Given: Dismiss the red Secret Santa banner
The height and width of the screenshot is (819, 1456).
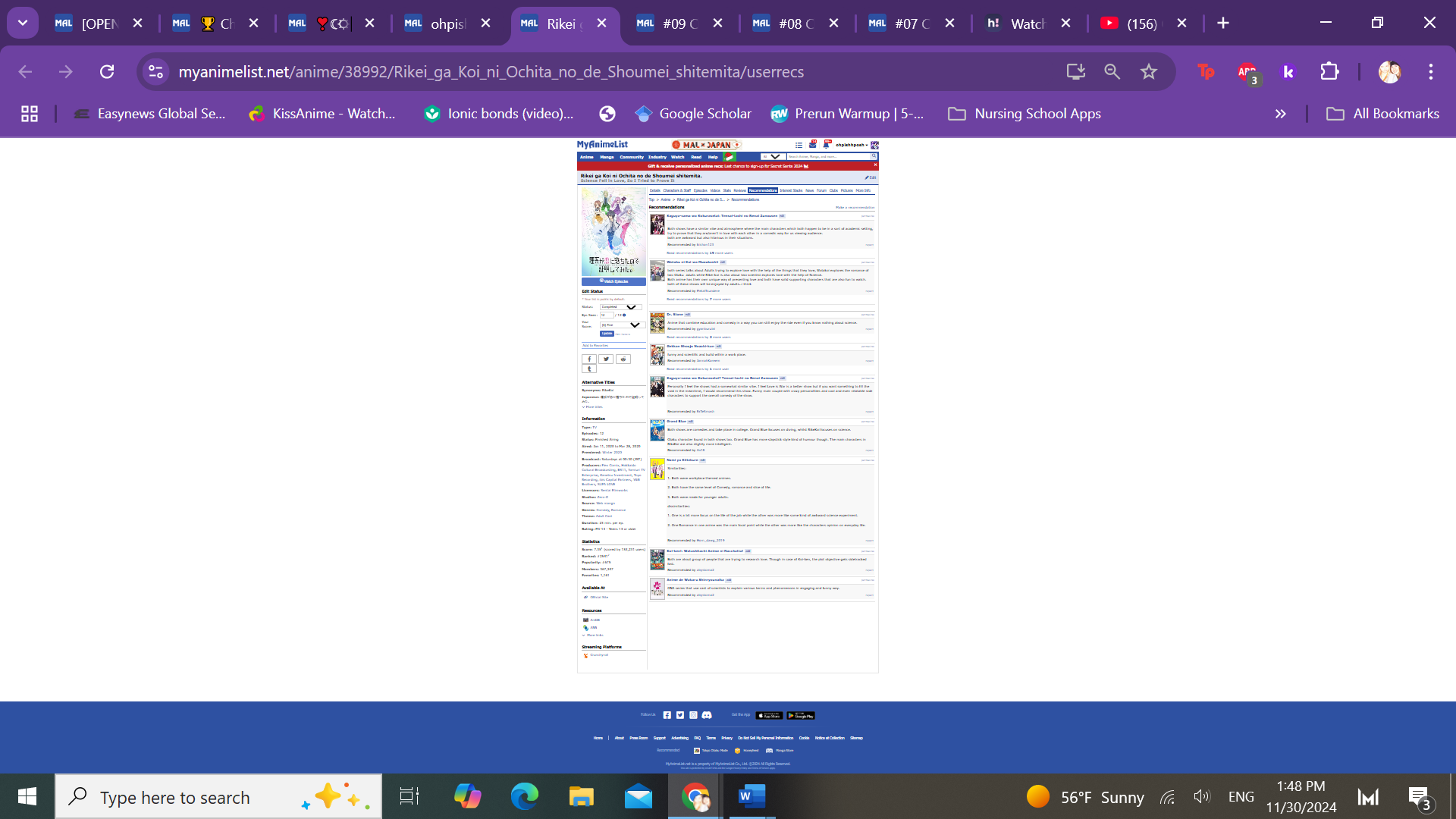Looking at the screenshot, I should tap(875, 165).
